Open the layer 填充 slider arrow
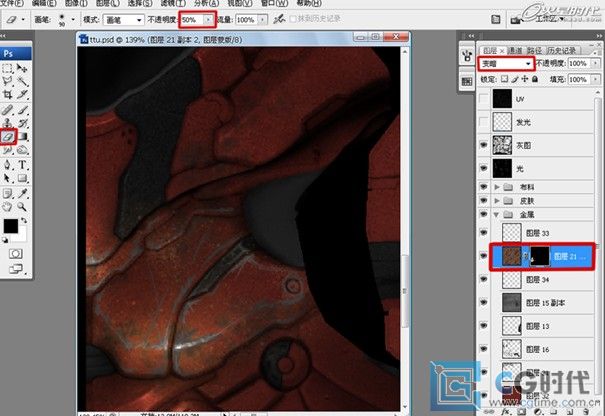This screenshot has width=605, height=416. [595, 79]
